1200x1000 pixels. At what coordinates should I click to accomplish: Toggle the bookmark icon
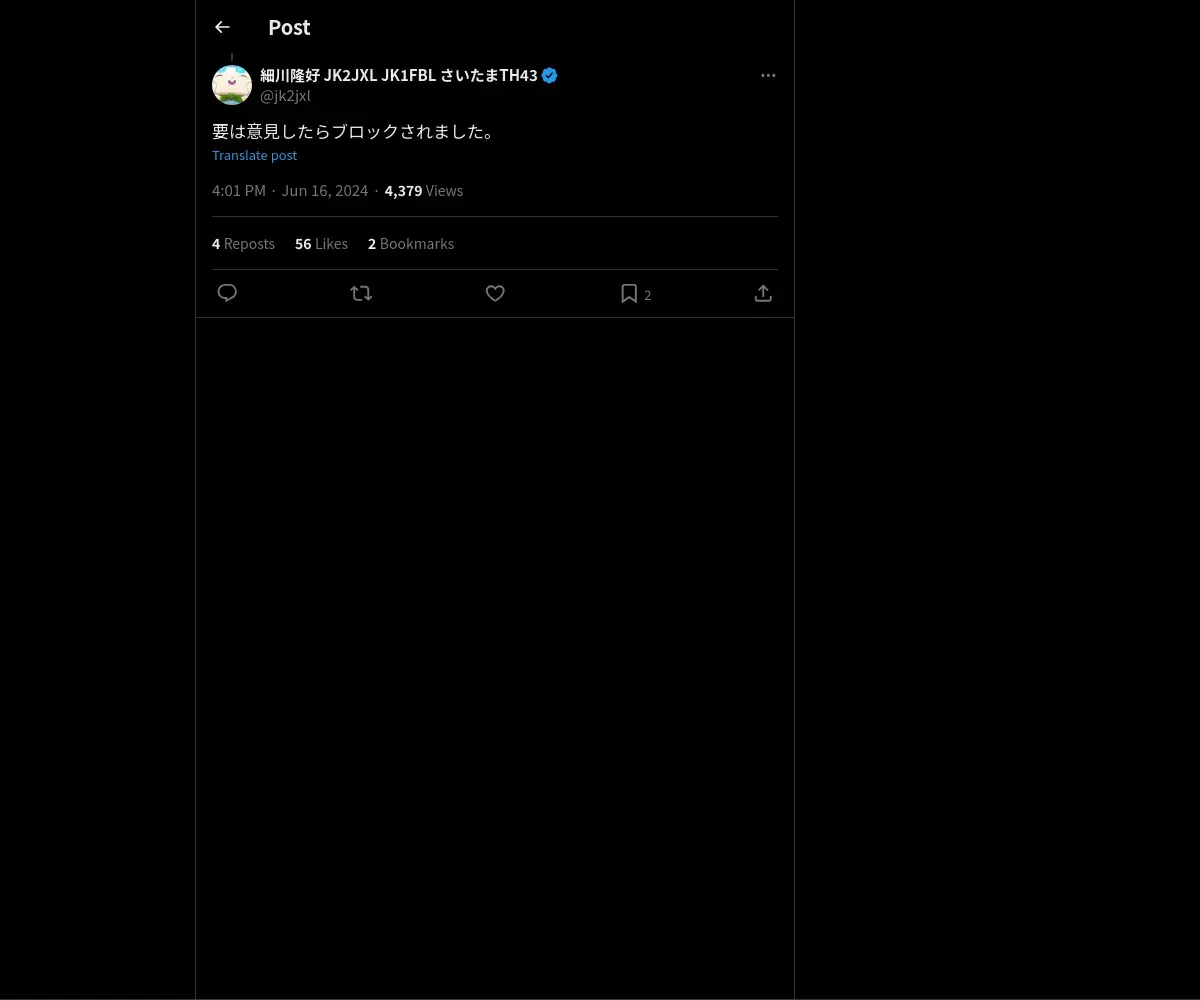pyautogui.click(x=629, y=293)
